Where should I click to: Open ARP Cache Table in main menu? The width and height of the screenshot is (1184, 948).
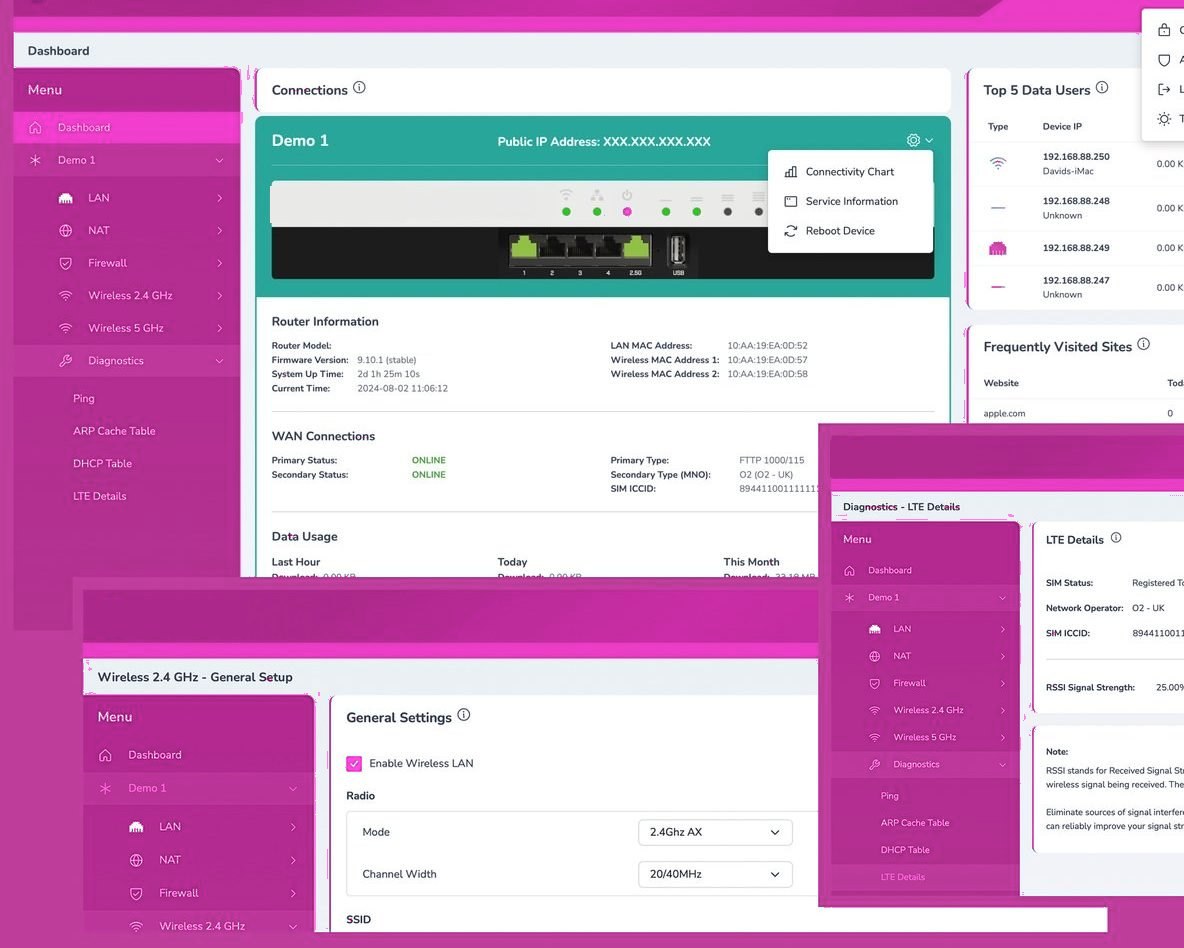114,431
